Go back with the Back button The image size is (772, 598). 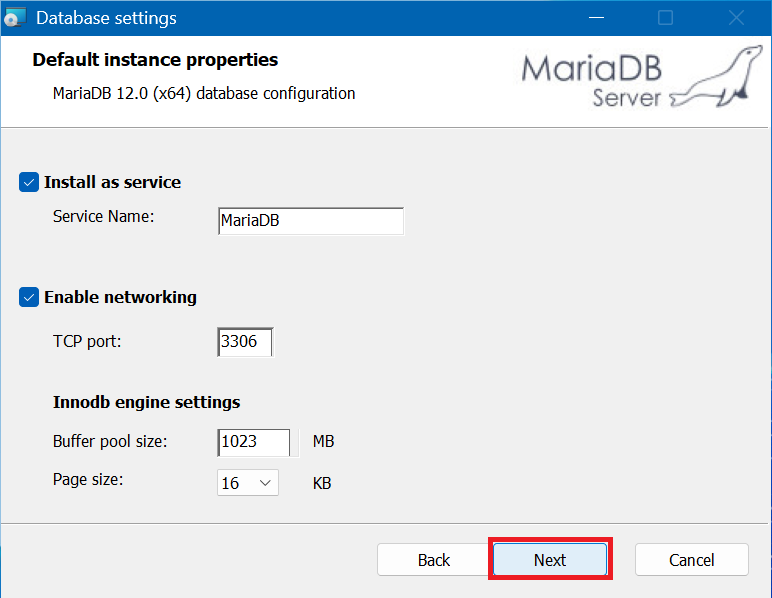tap(434, 560)
